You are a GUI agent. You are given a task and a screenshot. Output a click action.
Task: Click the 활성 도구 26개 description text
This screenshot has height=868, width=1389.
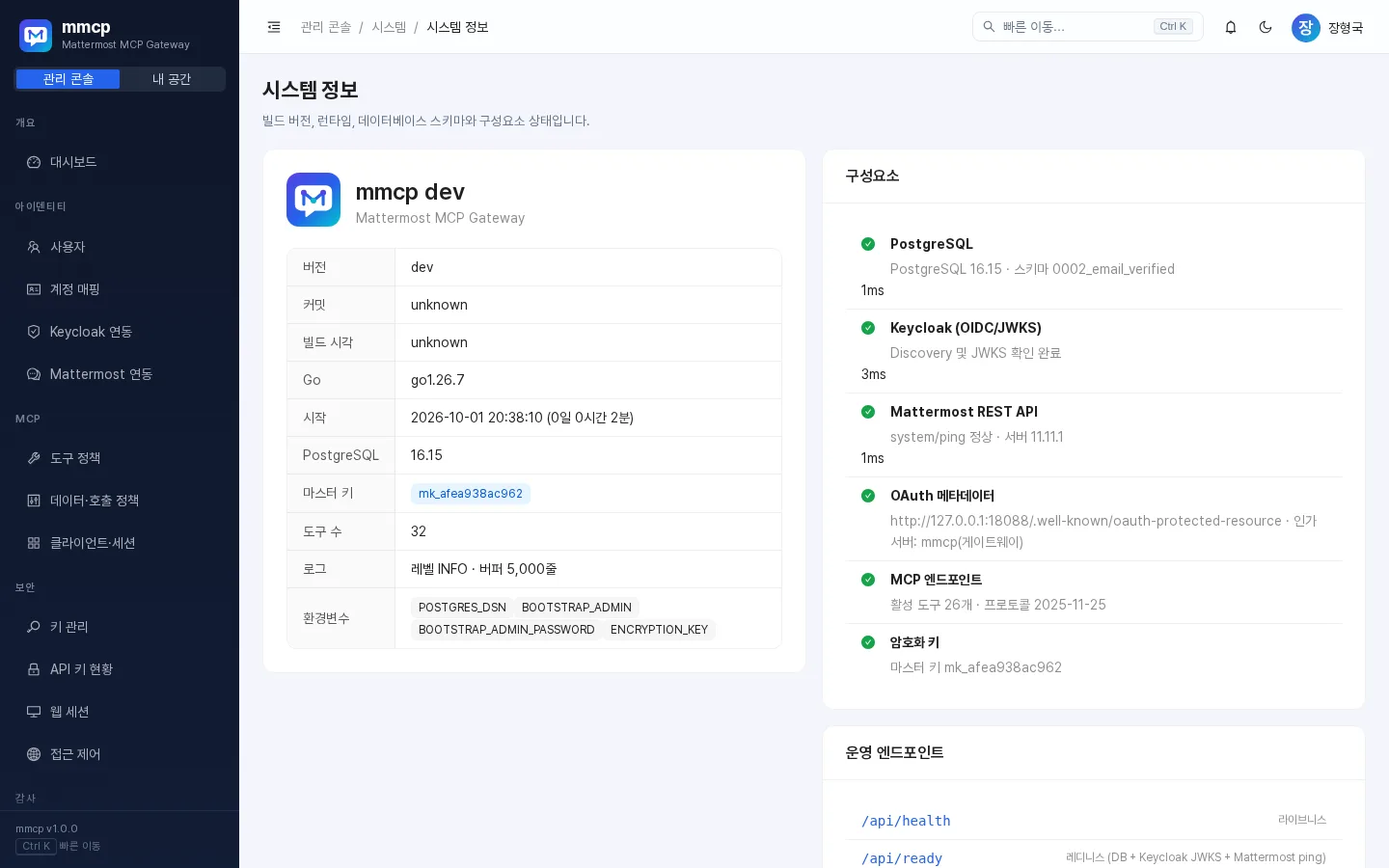(997, 605)
